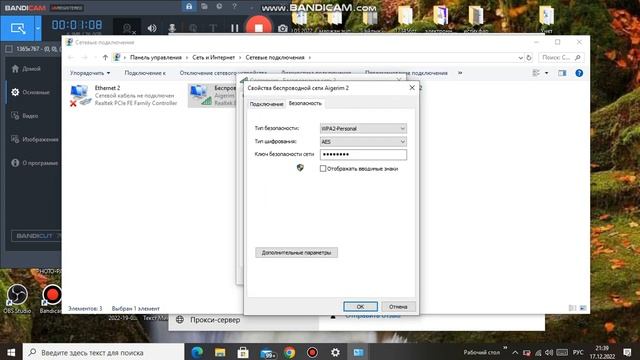The width and height of the screenshot is (640, 360).
Task: Click the Network Connections search box
Action: tap(561, 58)
